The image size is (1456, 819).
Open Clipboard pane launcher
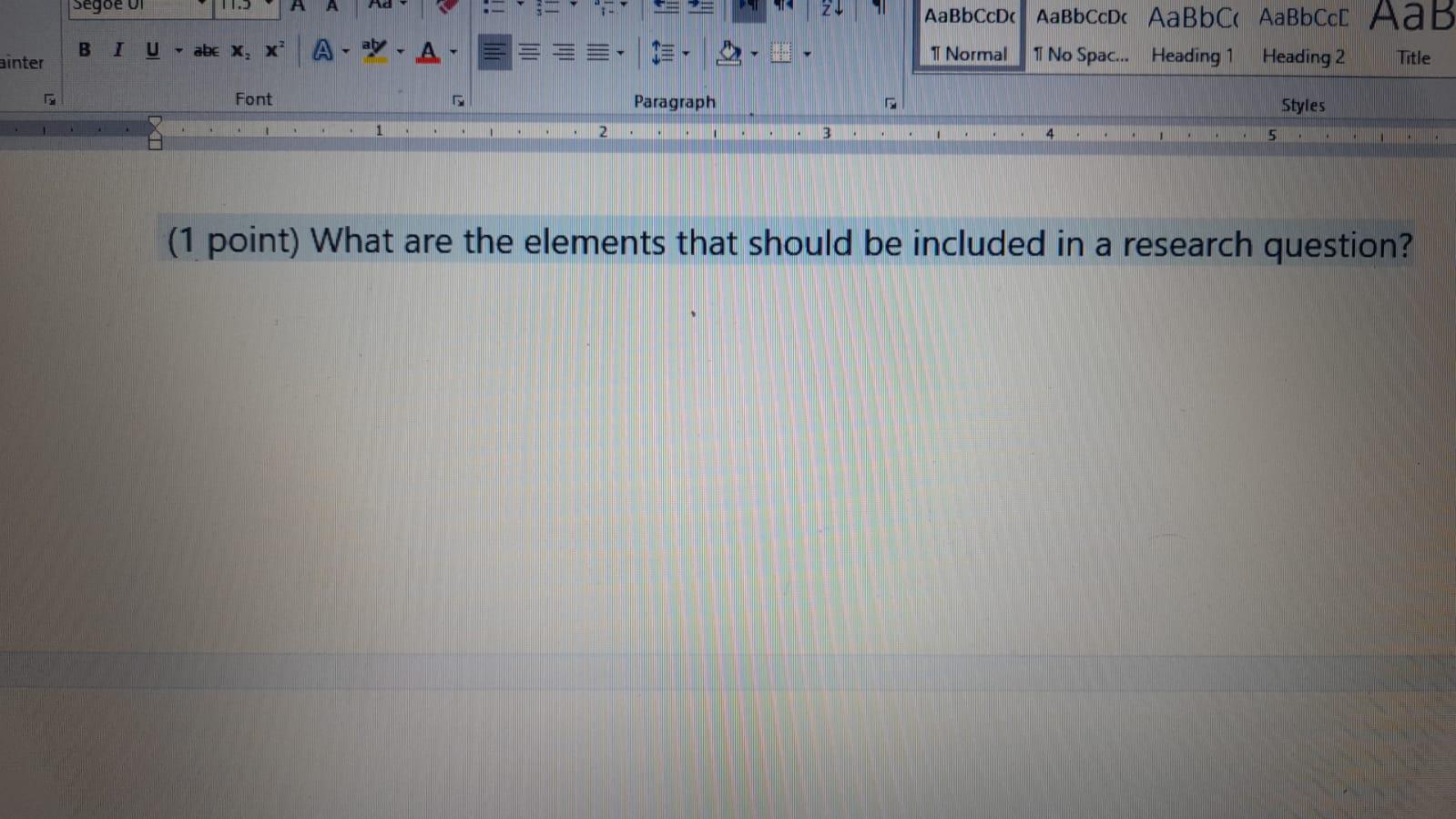point(49,99)
